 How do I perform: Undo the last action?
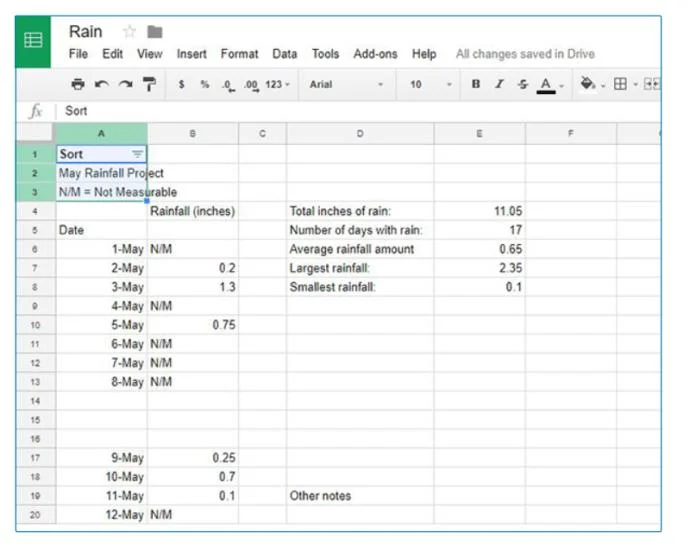[x=102, y=84]
